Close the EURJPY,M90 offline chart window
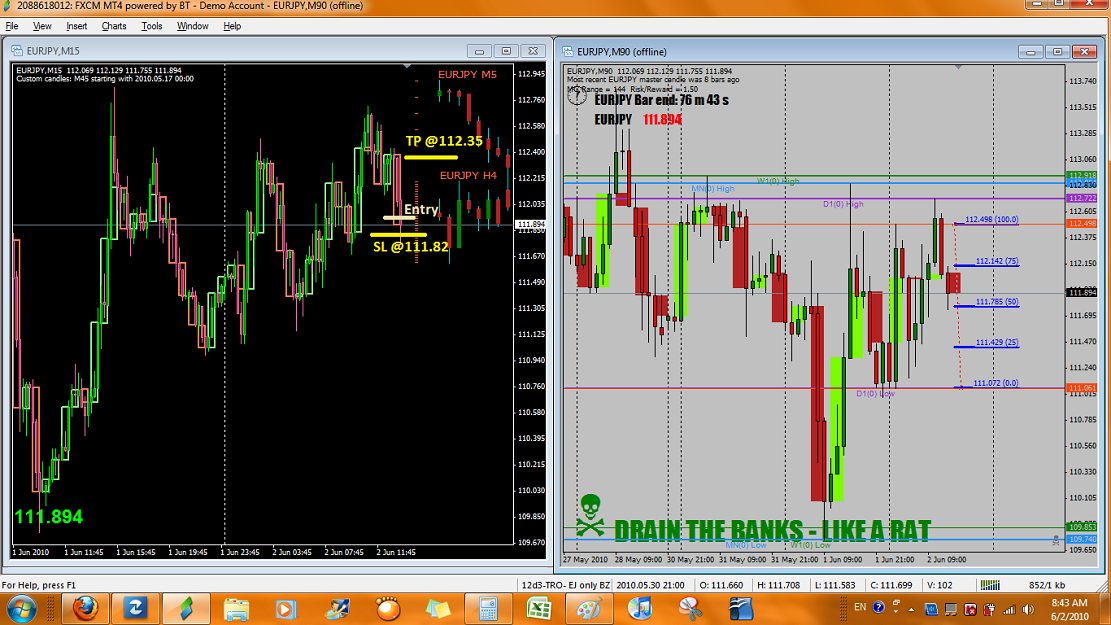The width and height of the screenshot is (1111, 625). tap(1084, 52)
